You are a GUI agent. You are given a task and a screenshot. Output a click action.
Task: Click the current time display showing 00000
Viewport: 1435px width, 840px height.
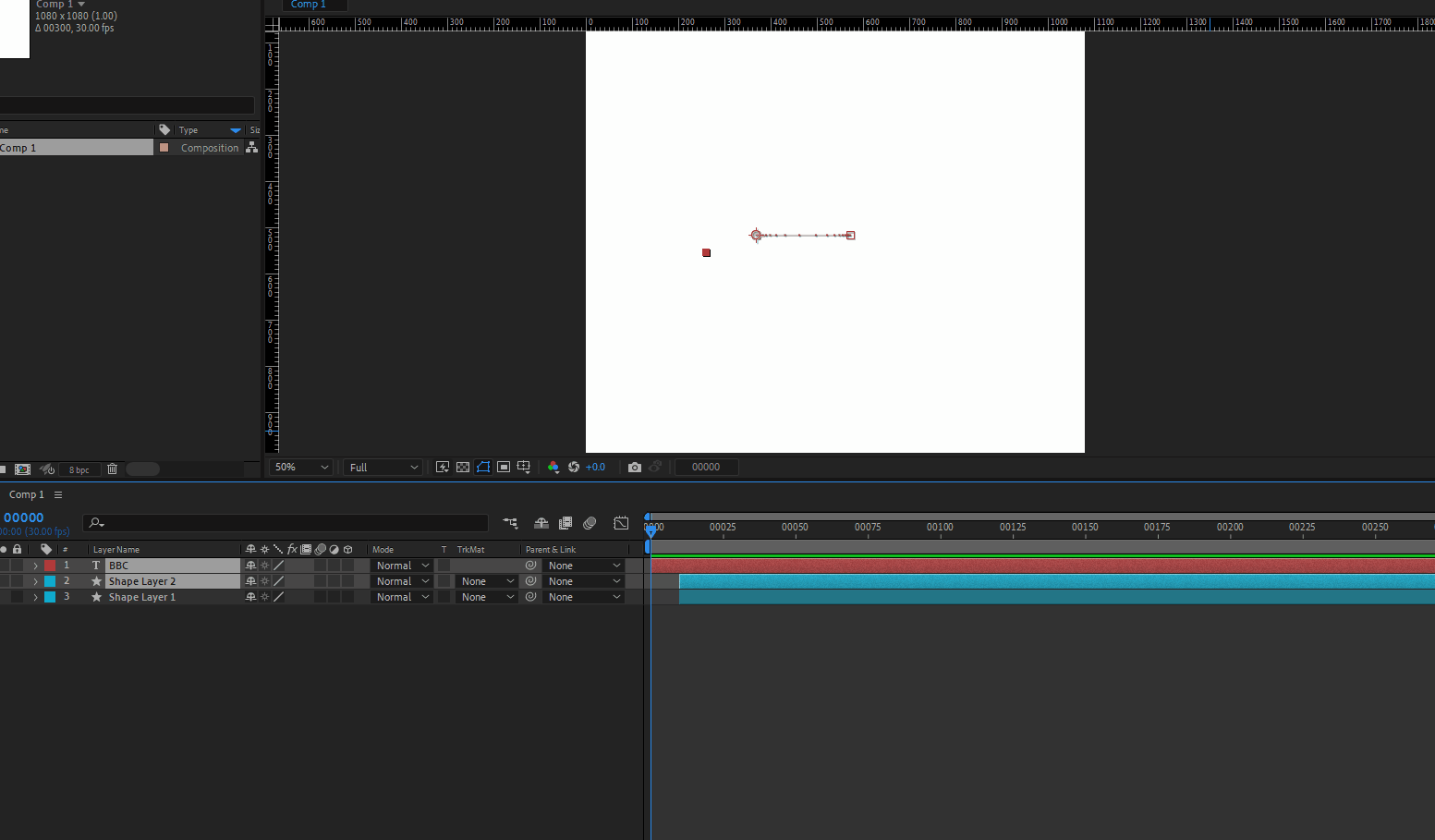(x=22, y=517)
